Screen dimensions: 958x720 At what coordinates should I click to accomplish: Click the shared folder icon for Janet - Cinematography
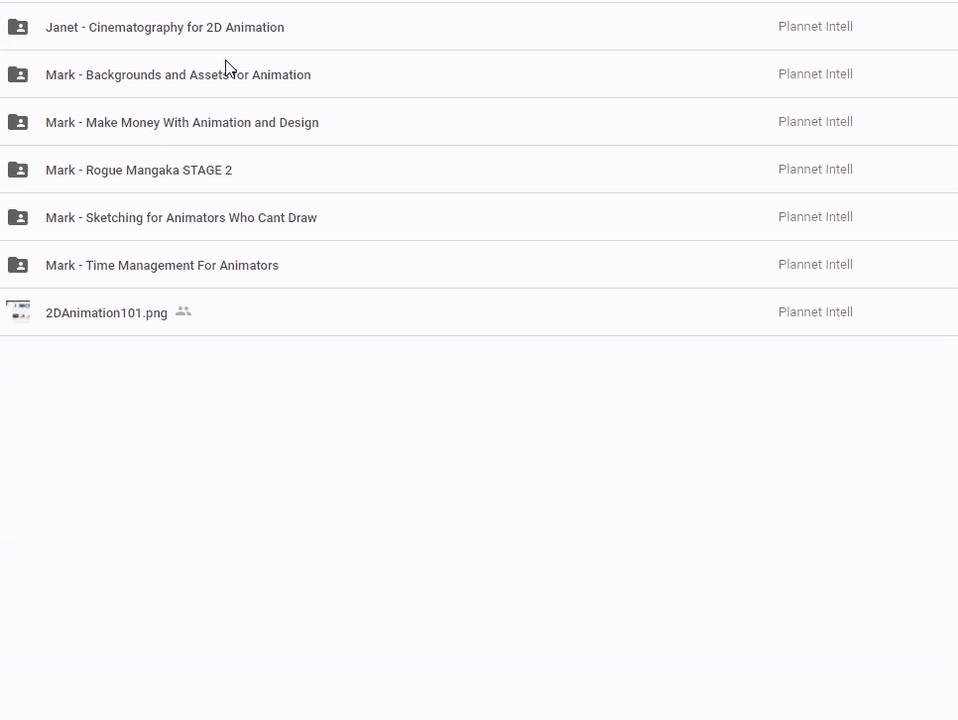pos(18,27)
